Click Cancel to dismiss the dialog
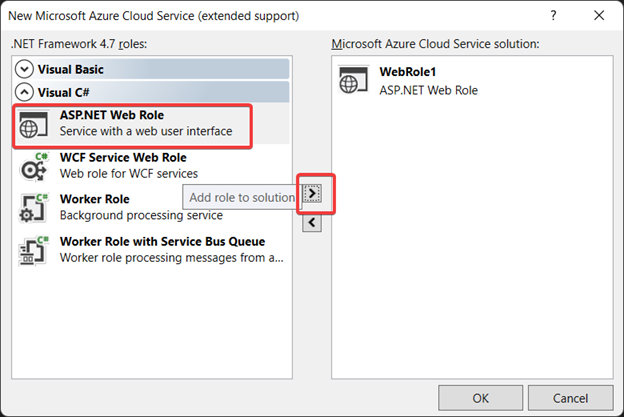This screenshot has width=624, height=417. click(x=569, y=397)
